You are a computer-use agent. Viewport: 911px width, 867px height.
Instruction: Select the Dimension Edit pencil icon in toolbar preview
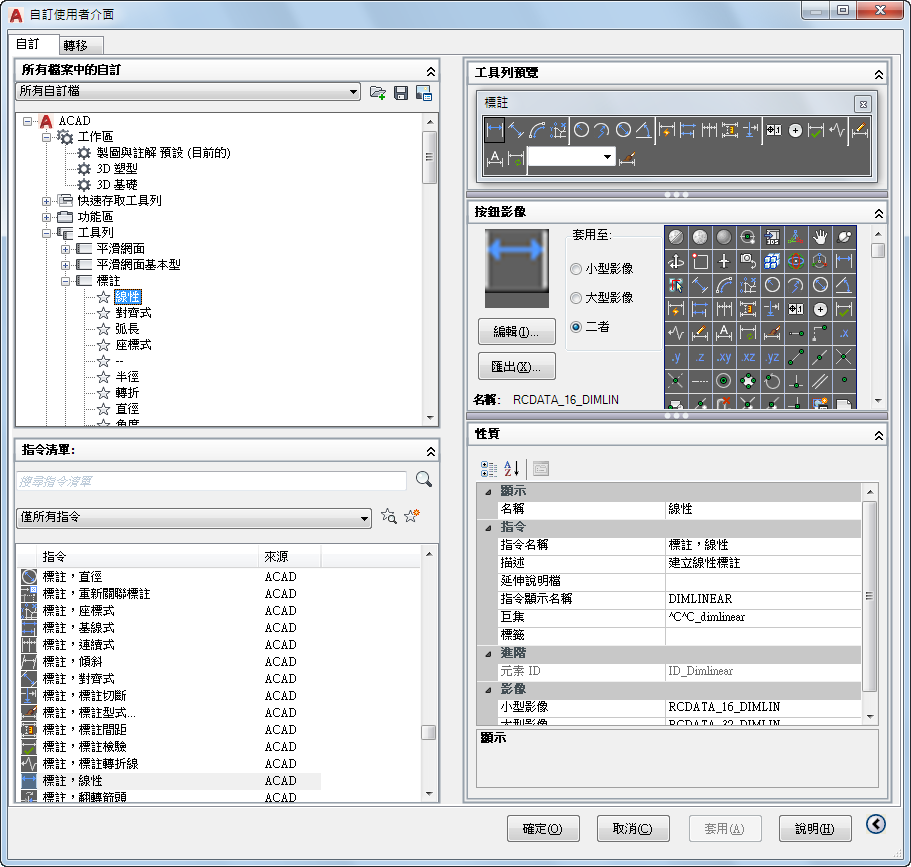tap(860, 130)
